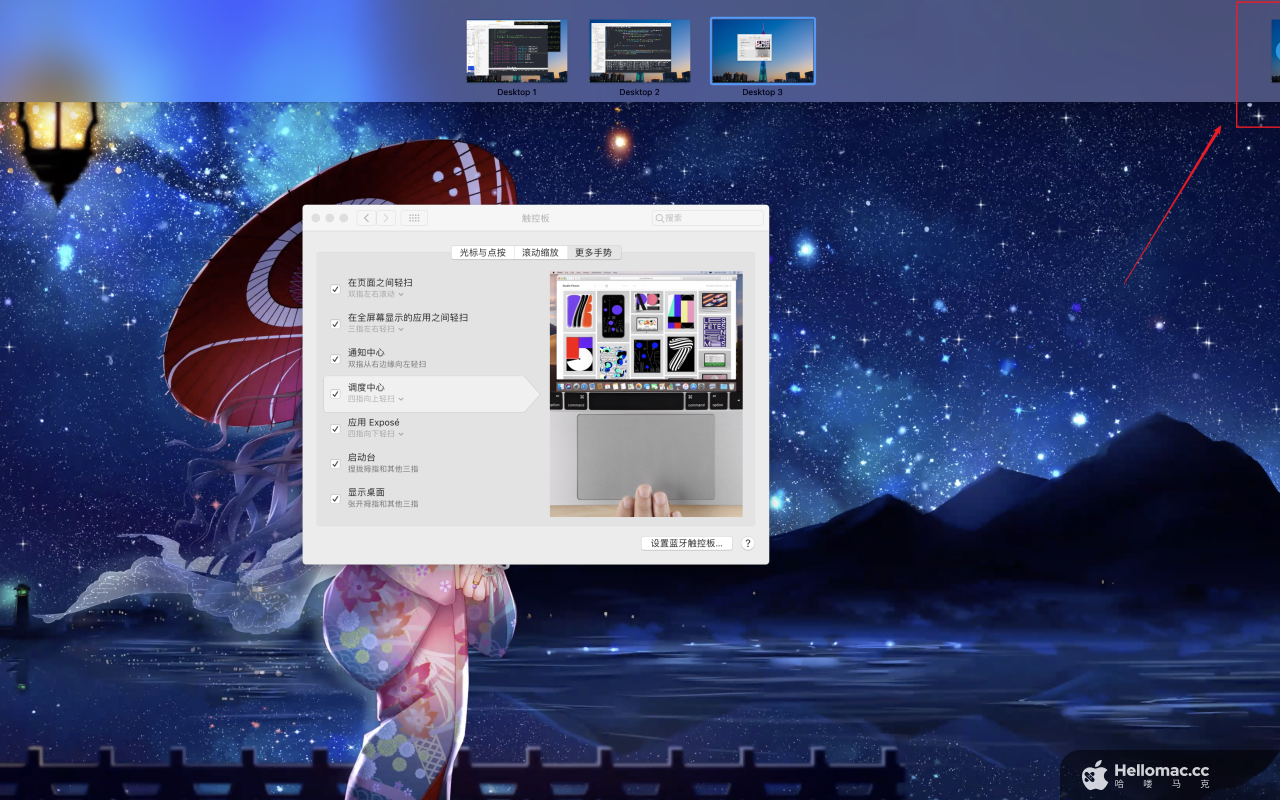Viewport: 1280px width, 800px height.
Task: Switch to the 滚动缩放 tab
Action: (540, 253)
